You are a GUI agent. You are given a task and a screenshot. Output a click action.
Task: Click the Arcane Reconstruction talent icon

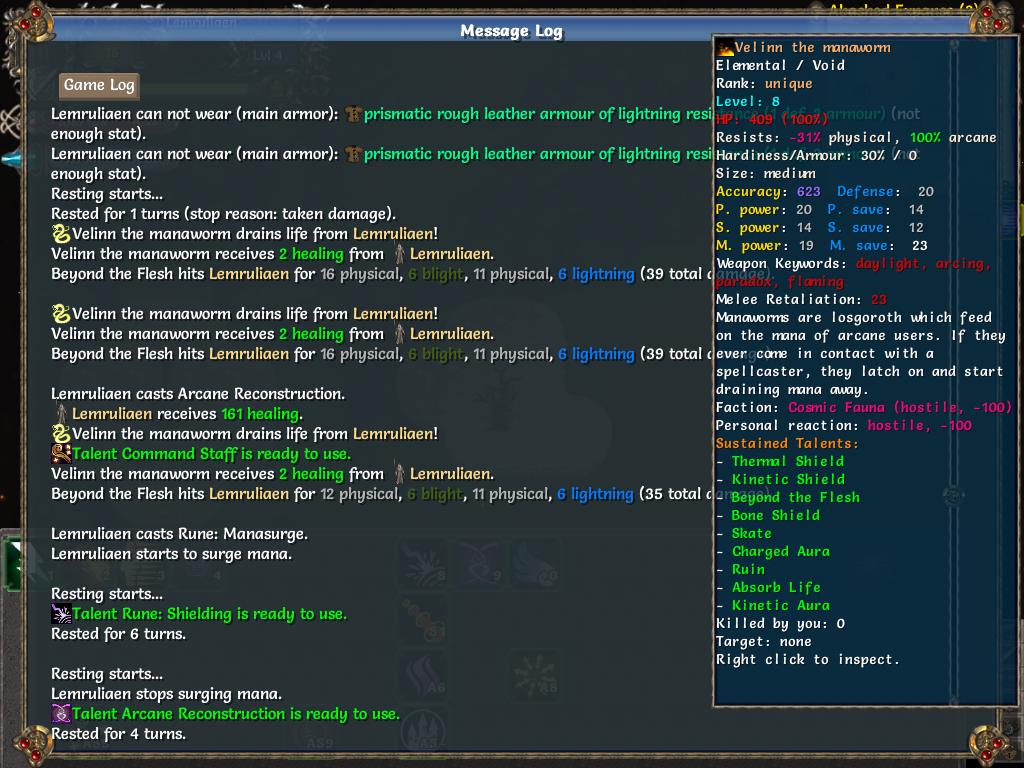61,714
